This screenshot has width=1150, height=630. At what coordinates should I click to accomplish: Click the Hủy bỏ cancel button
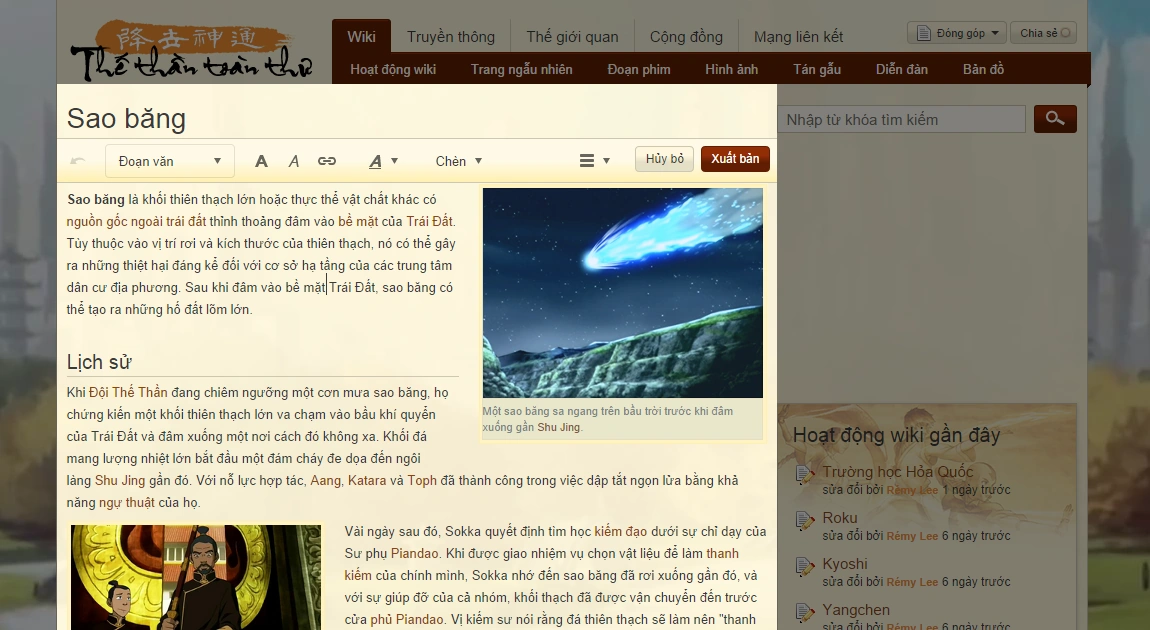pyautogui.click(x=664, y=159)
